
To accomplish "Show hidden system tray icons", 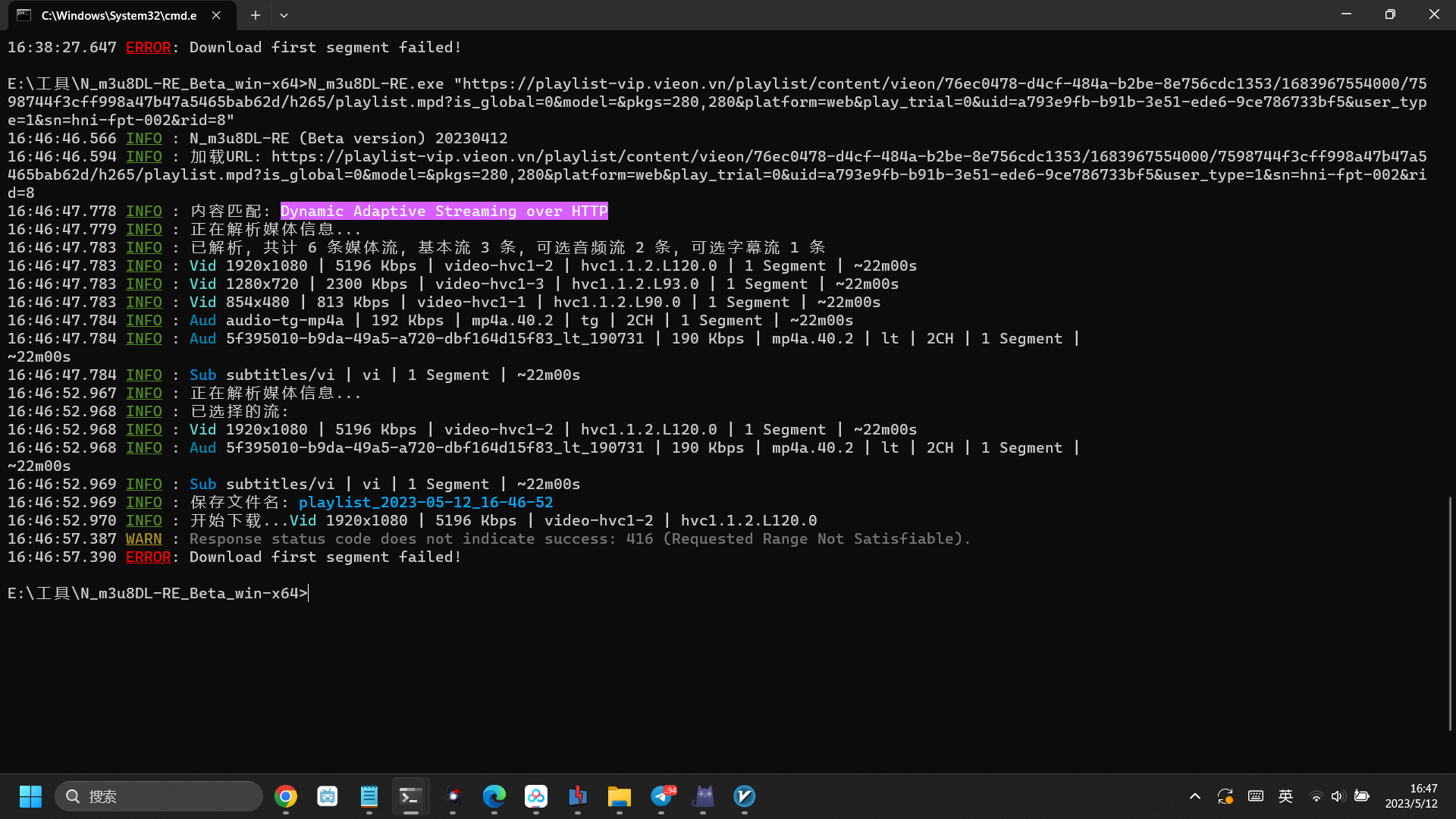I will pos(1195,796).
